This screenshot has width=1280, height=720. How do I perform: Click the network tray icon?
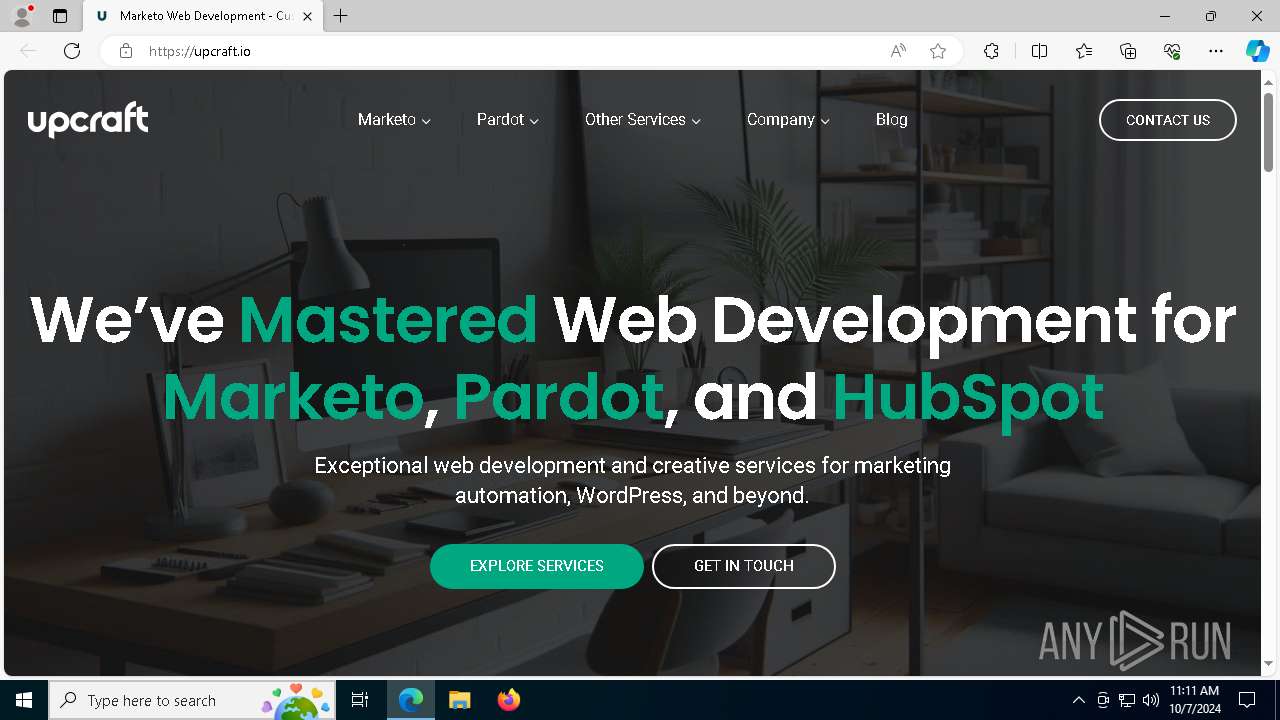1127,700
